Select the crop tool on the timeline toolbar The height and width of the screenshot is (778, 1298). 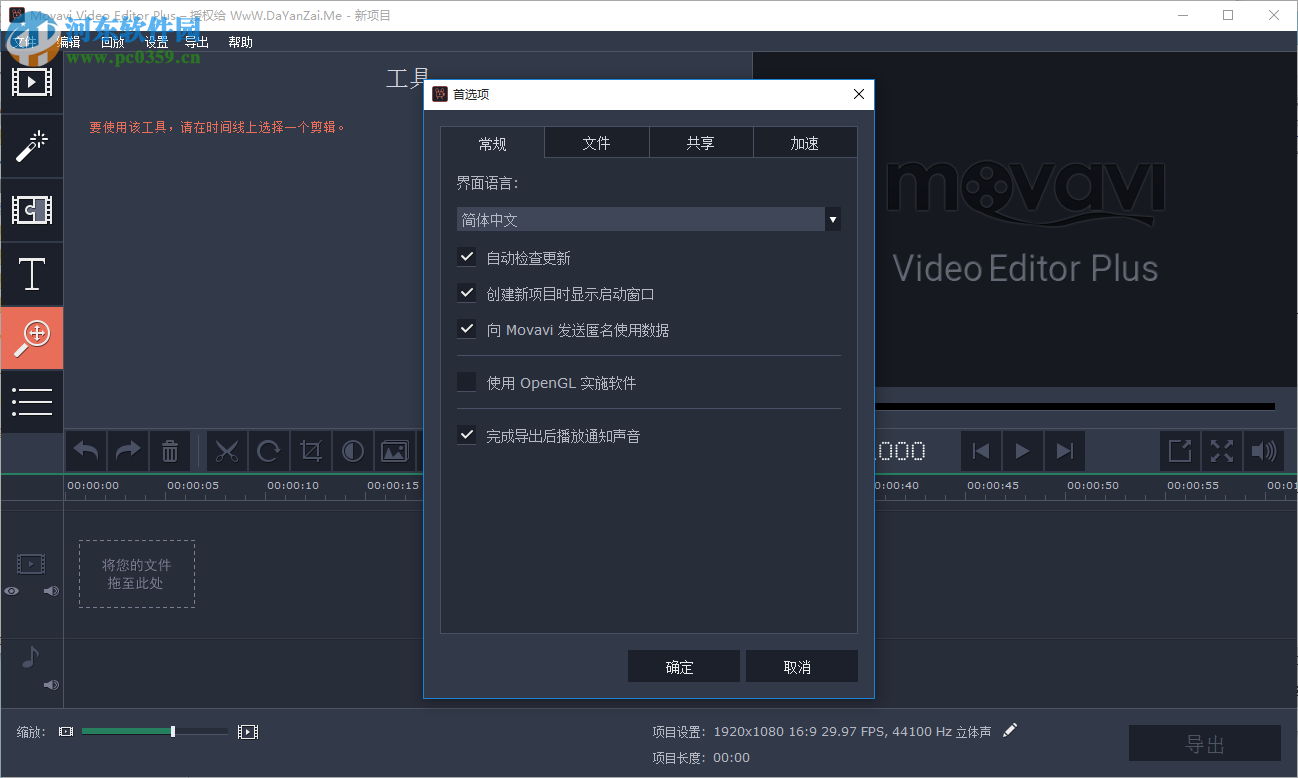[311, 451]
